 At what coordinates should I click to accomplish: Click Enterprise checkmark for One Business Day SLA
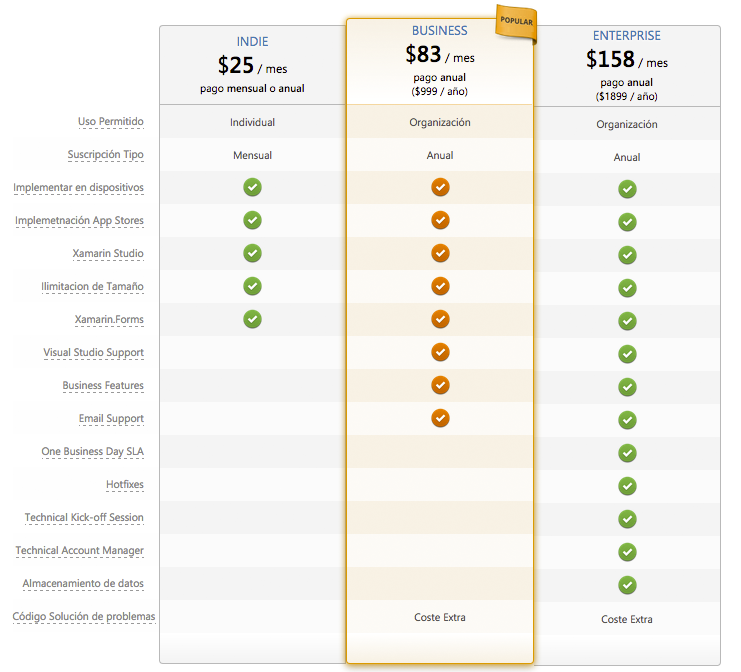click(627, 453)
